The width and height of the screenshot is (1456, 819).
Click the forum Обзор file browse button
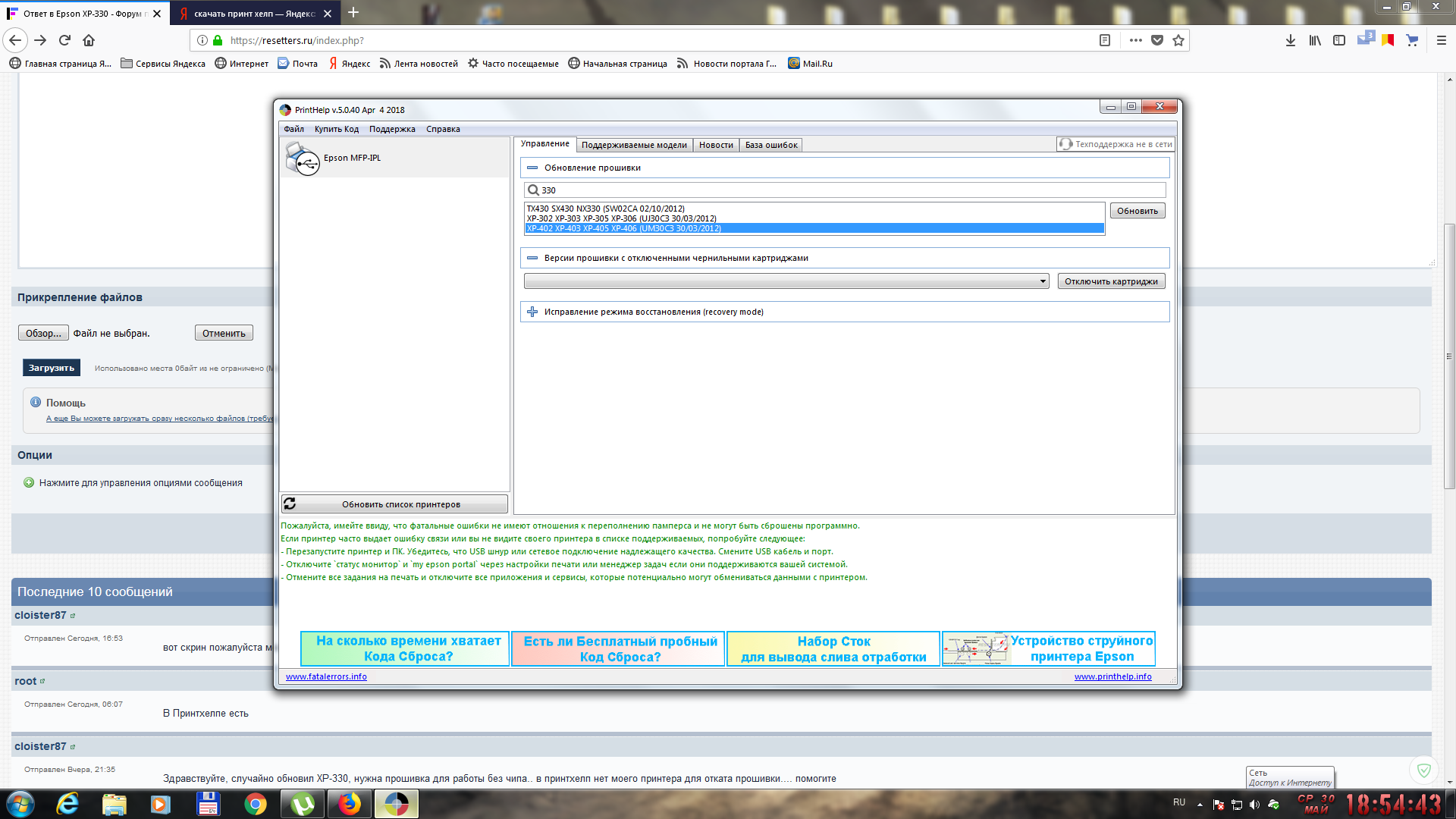coord(43,333)
